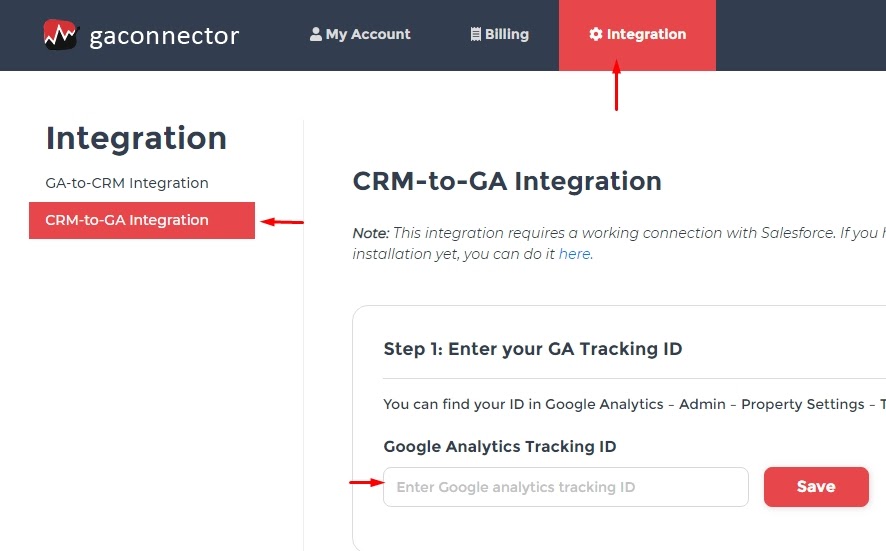
Task: Click the Google Analytics Tracking ID label
Action: click(x=500, y=446)
